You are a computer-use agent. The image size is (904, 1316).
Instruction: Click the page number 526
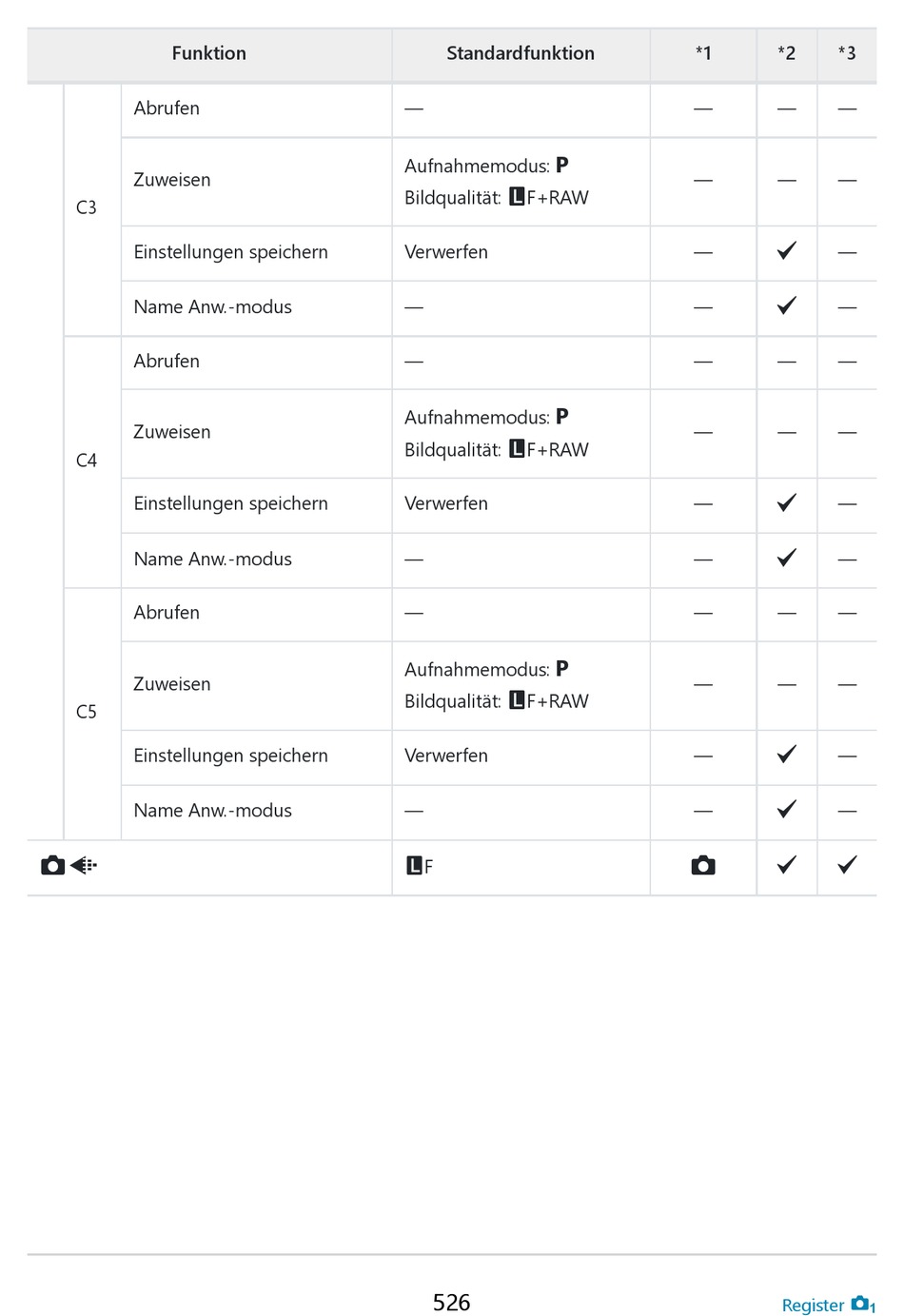[451, 1302]
